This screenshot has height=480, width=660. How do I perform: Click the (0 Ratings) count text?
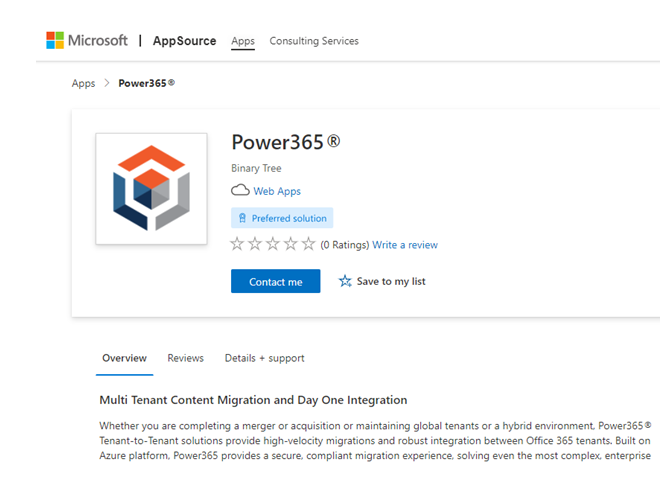345,245
